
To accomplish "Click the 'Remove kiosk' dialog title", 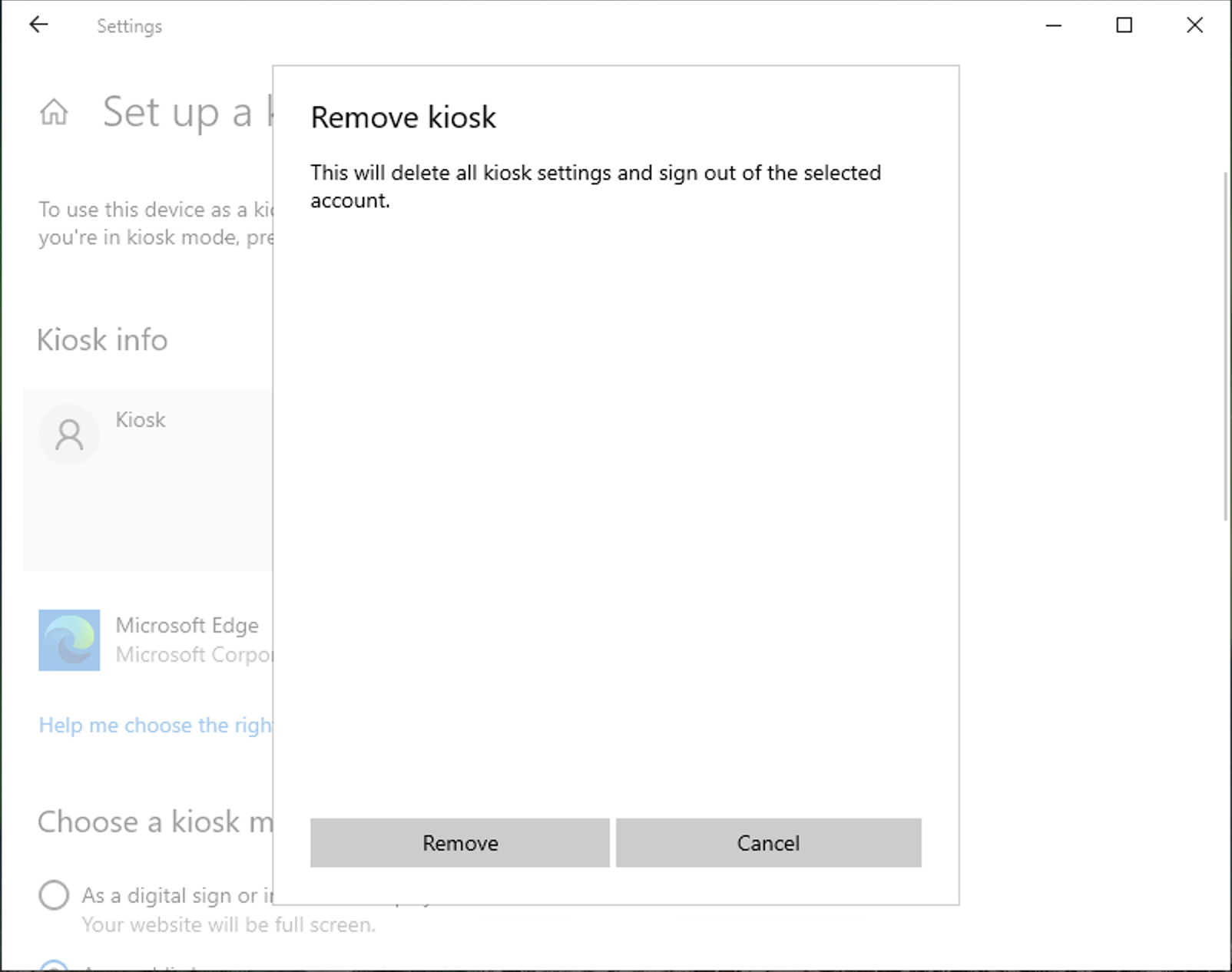I will (x=403, y=117).
